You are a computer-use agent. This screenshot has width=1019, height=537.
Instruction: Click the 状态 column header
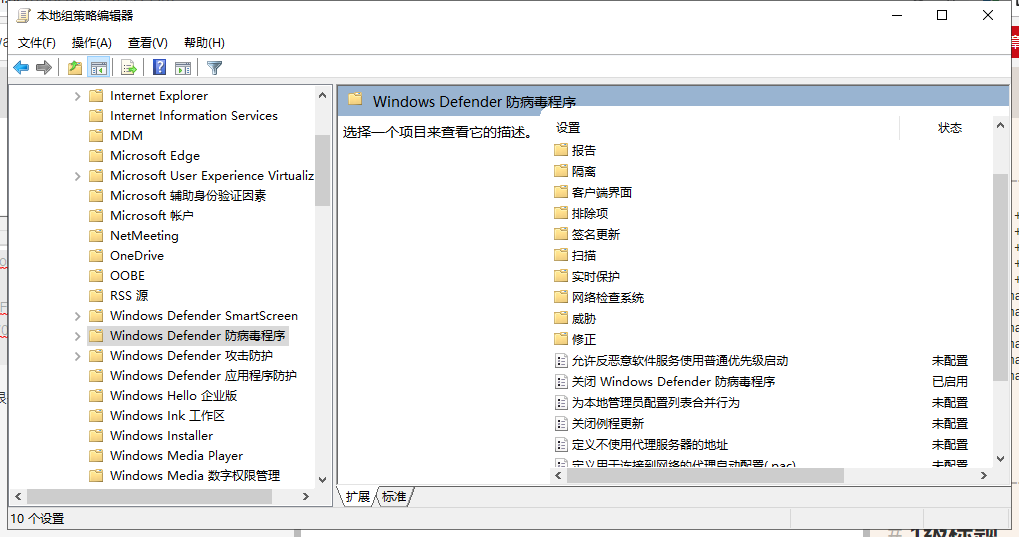[949, 128]
